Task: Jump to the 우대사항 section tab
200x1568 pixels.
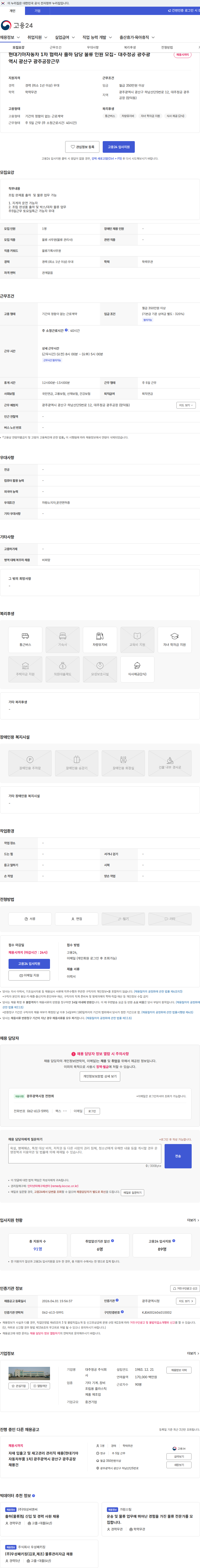Action: (93, 47)
